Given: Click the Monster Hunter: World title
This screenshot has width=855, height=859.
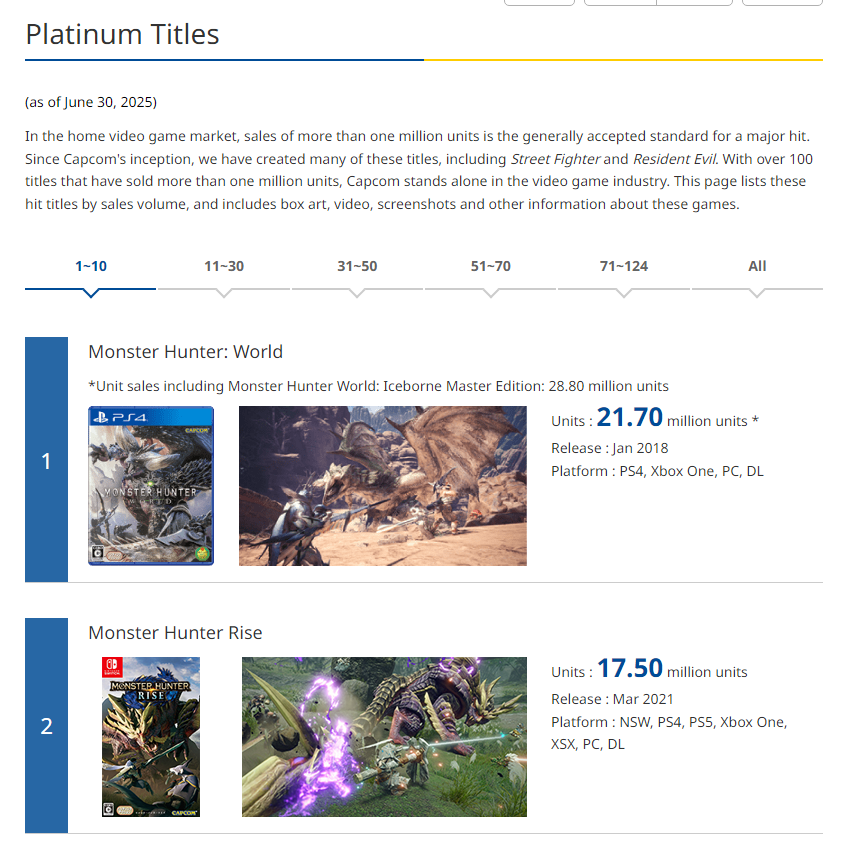Looking at the screenshot, I should coord(186,352).
